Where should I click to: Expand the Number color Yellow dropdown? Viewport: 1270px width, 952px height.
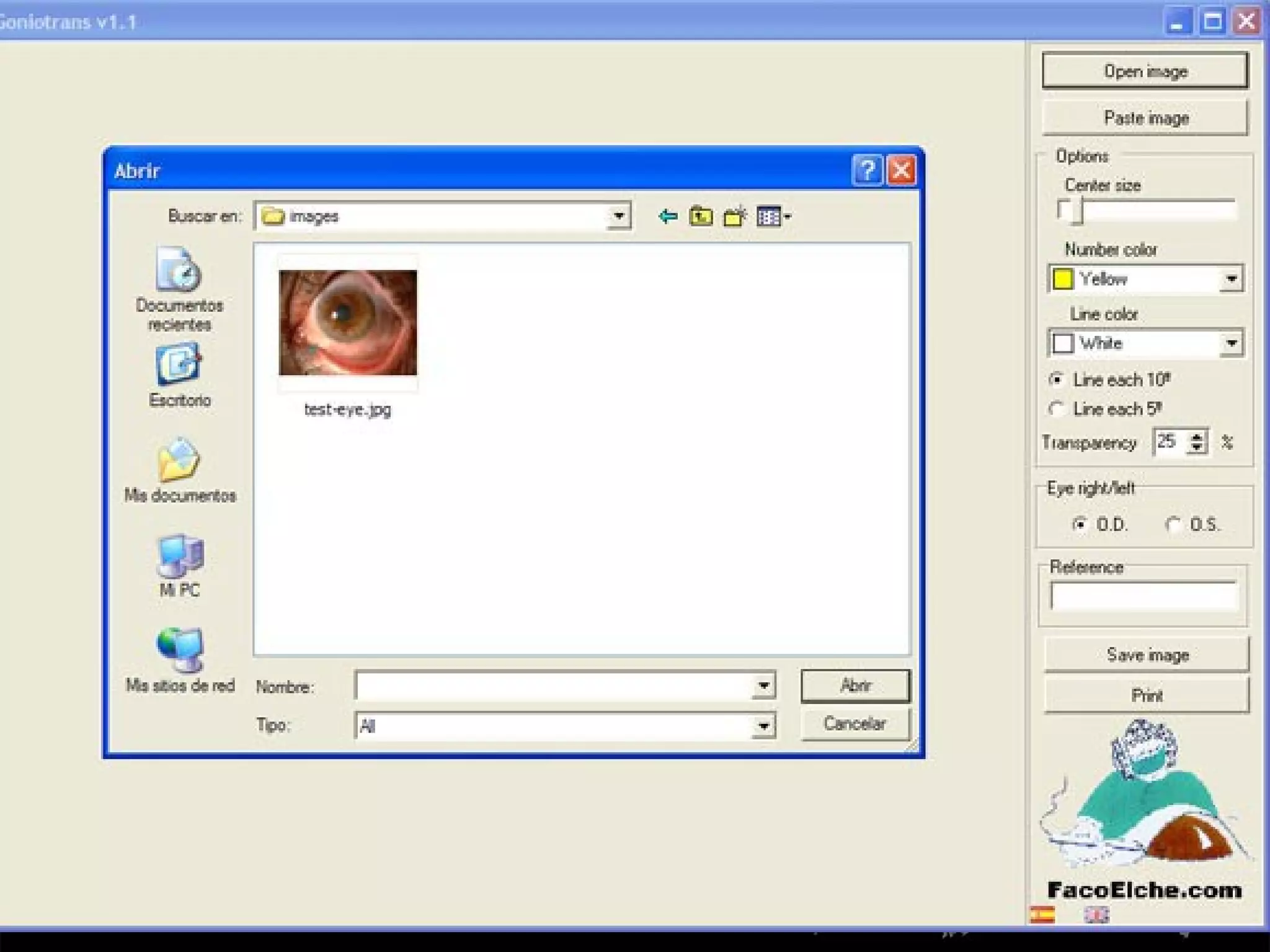1232,279
